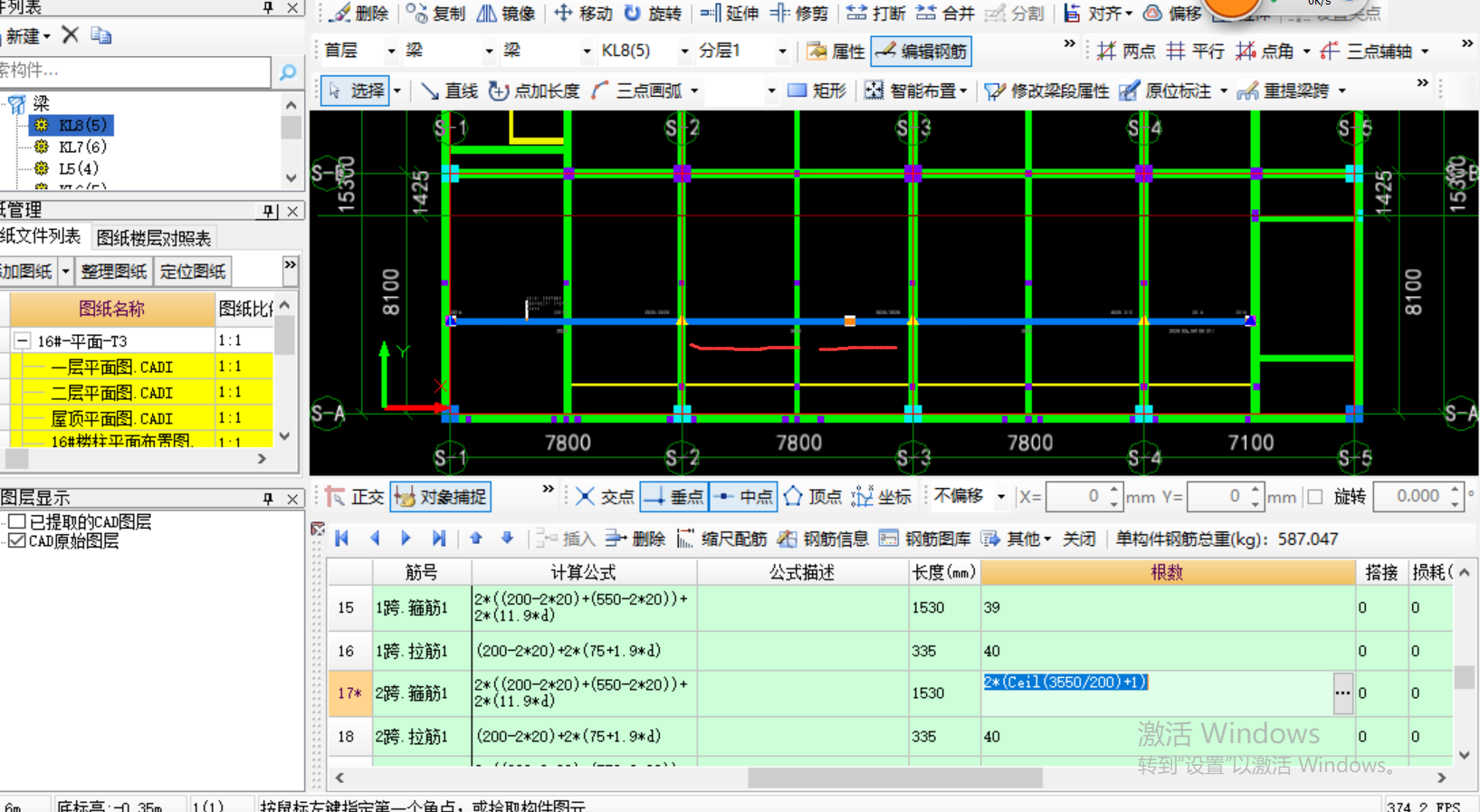Select the 镜像 mirror tool
1480x812 pixels.
[x=506, y=14]
